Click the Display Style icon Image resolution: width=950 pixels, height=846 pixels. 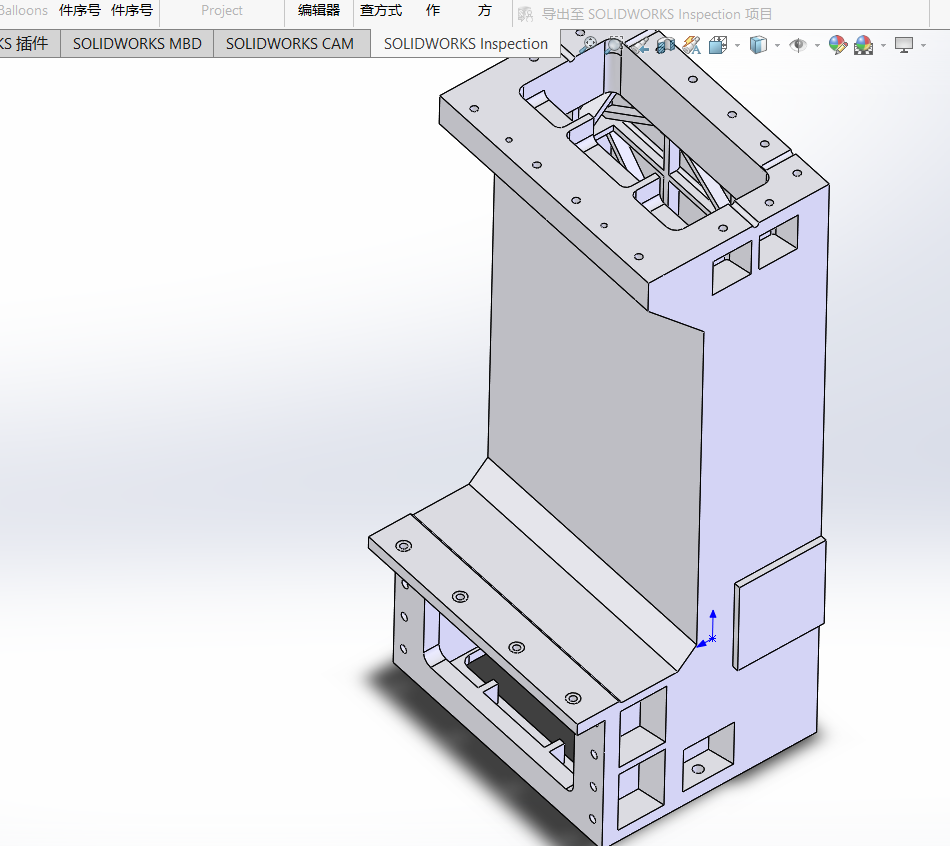(x=759, y=45)
